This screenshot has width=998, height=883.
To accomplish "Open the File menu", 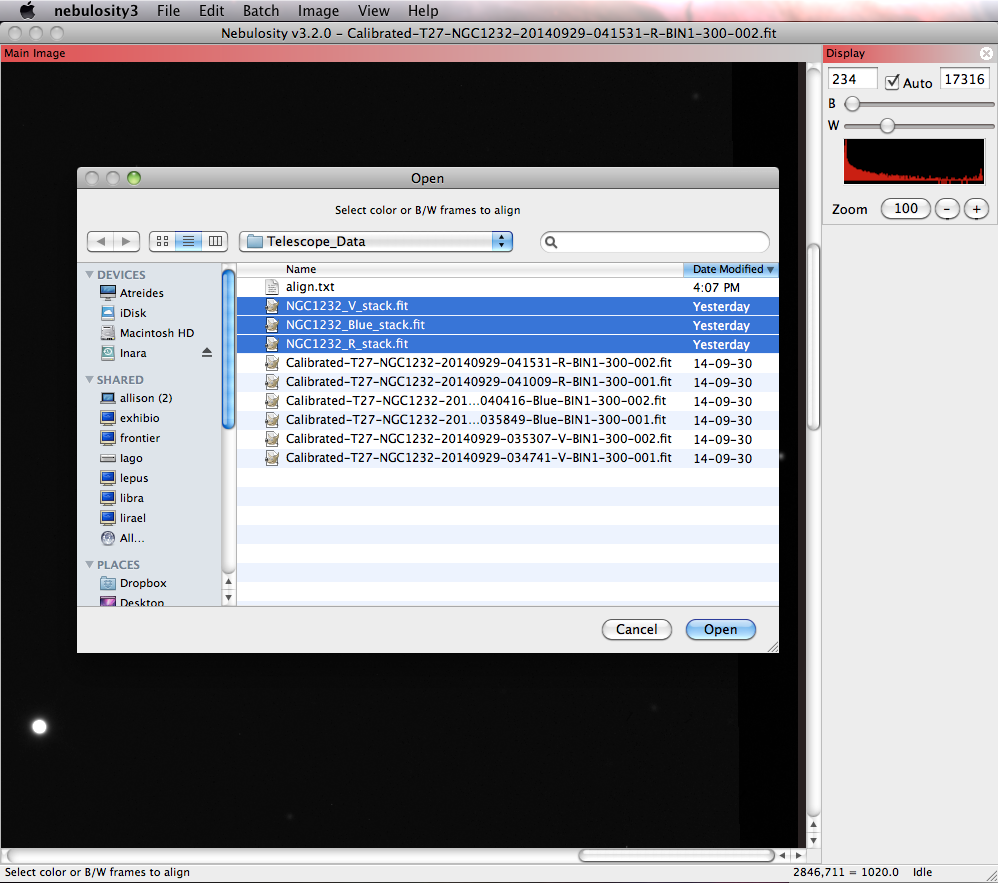I will [168, 11].
